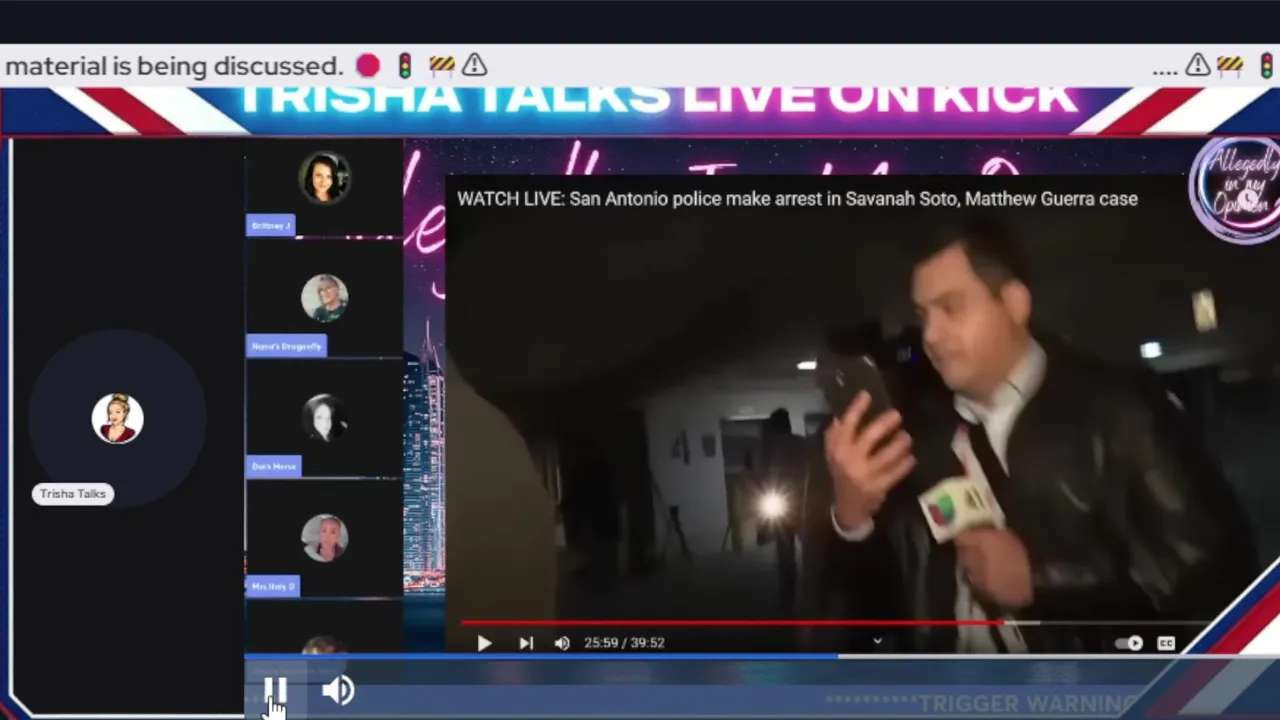Mute the outer stream player volume
1280x720 pixels.
pos(338,690)
